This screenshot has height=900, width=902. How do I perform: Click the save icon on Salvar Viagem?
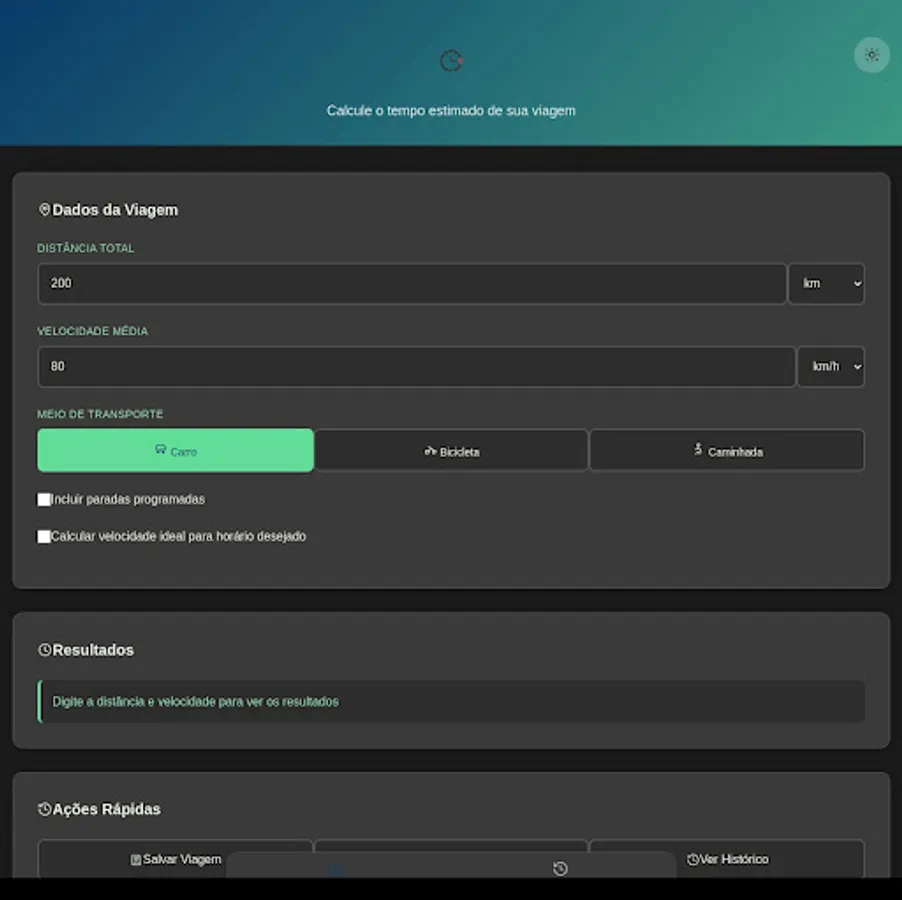[135, 859]
